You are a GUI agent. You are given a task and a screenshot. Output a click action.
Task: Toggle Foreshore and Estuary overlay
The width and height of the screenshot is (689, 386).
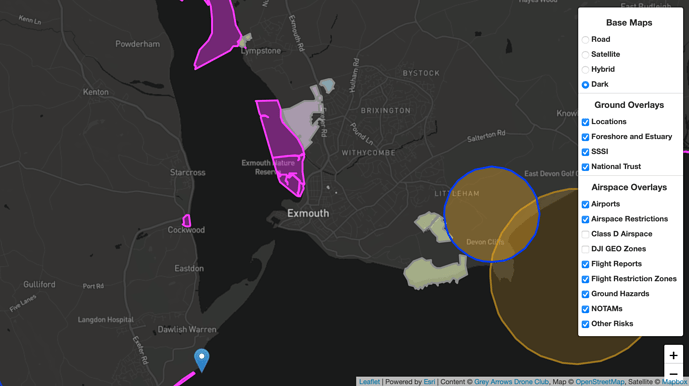[585, 137]
